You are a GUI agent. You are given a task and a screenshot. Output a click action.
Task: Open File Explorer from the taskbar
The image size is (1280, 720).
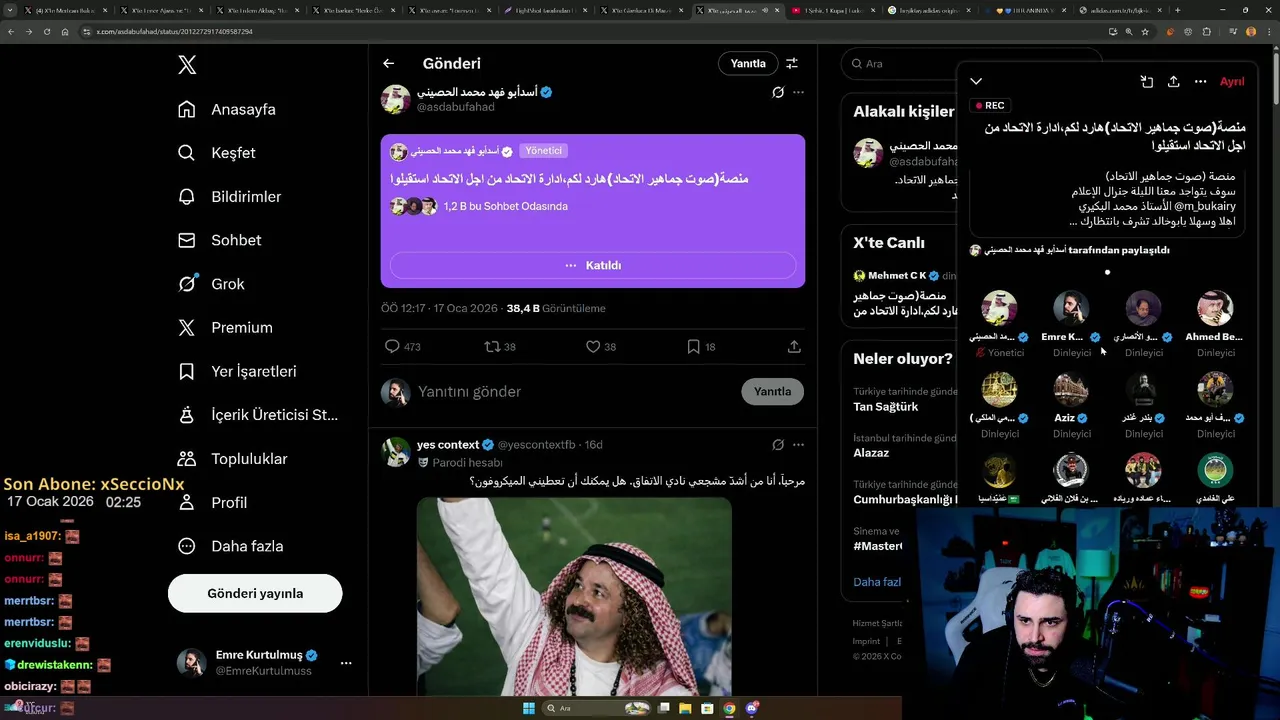coord(686,708)
